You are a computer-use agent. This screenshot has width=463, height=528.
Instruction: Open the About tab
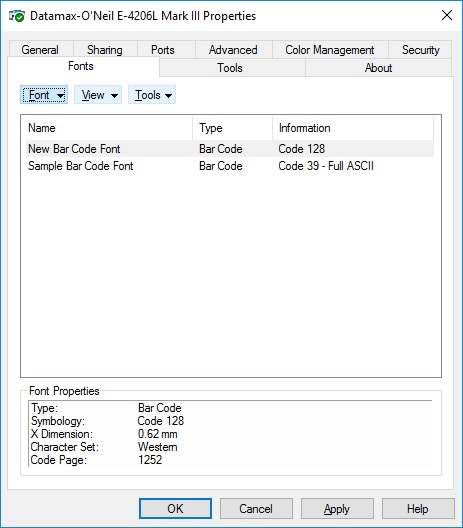tap(378, 68)
